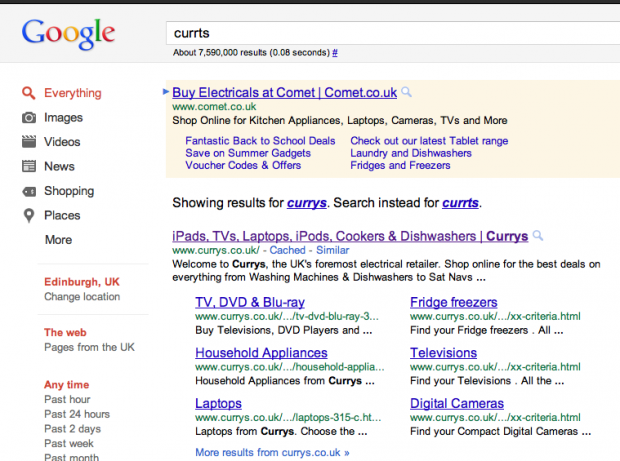This screenshot has height=461, width=620.
Task: Select the Everything search filter
Action: tap(73, 93)
